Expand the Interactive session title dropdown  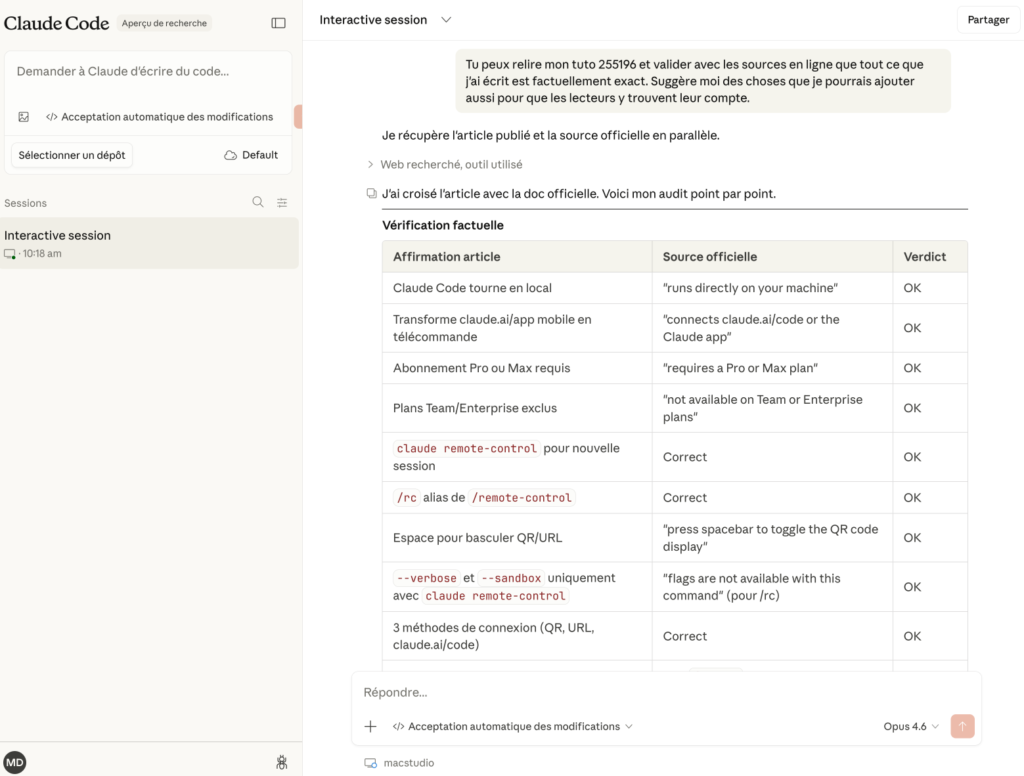446,20
